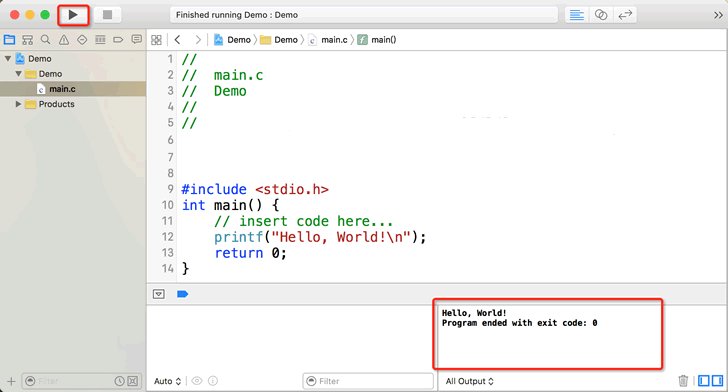Click the #include keyword on line 9
The image size is (728, 392).
(x=214, y=189)
